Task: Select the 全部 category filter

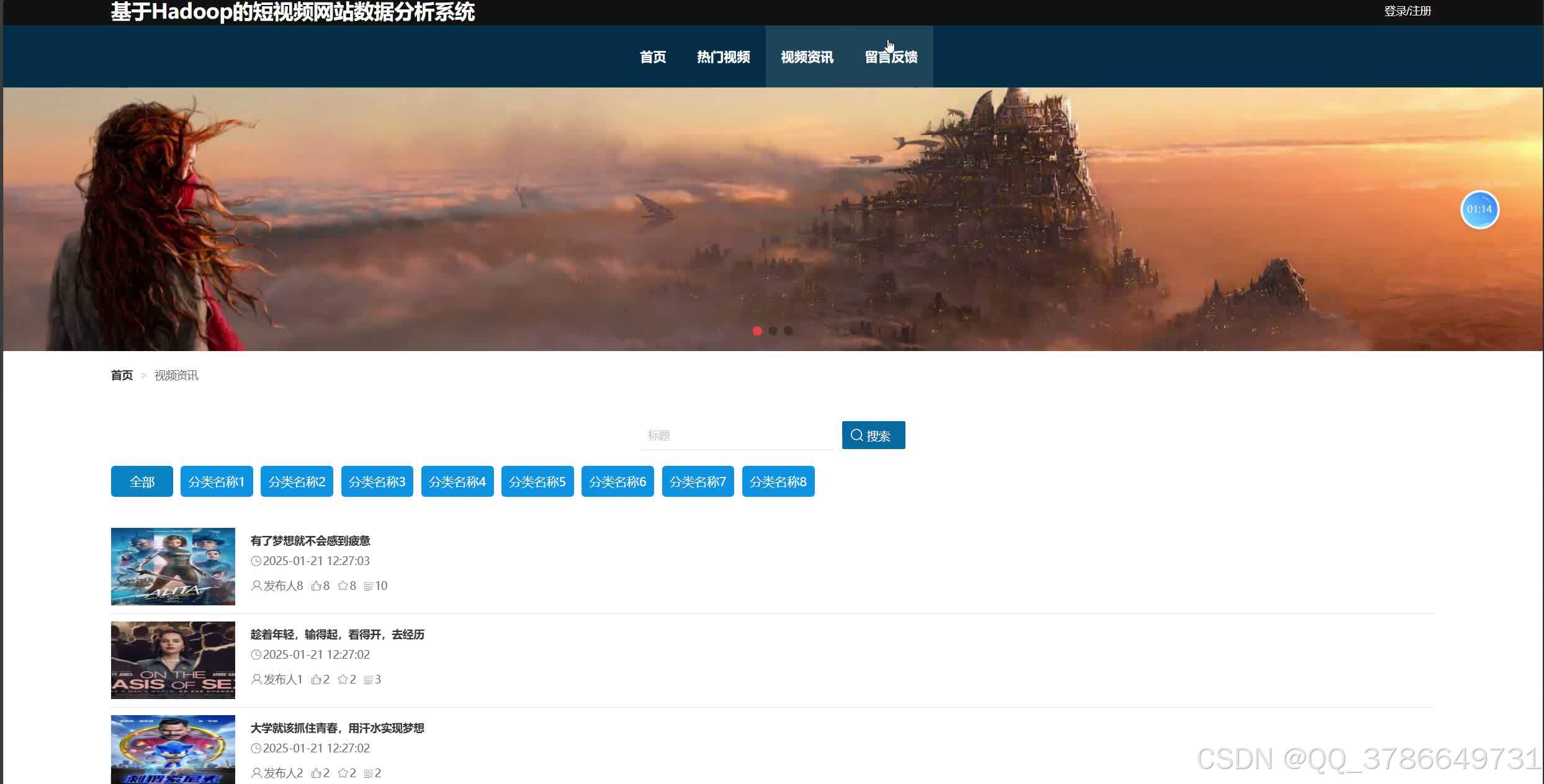Action: (x=142, y=482)
